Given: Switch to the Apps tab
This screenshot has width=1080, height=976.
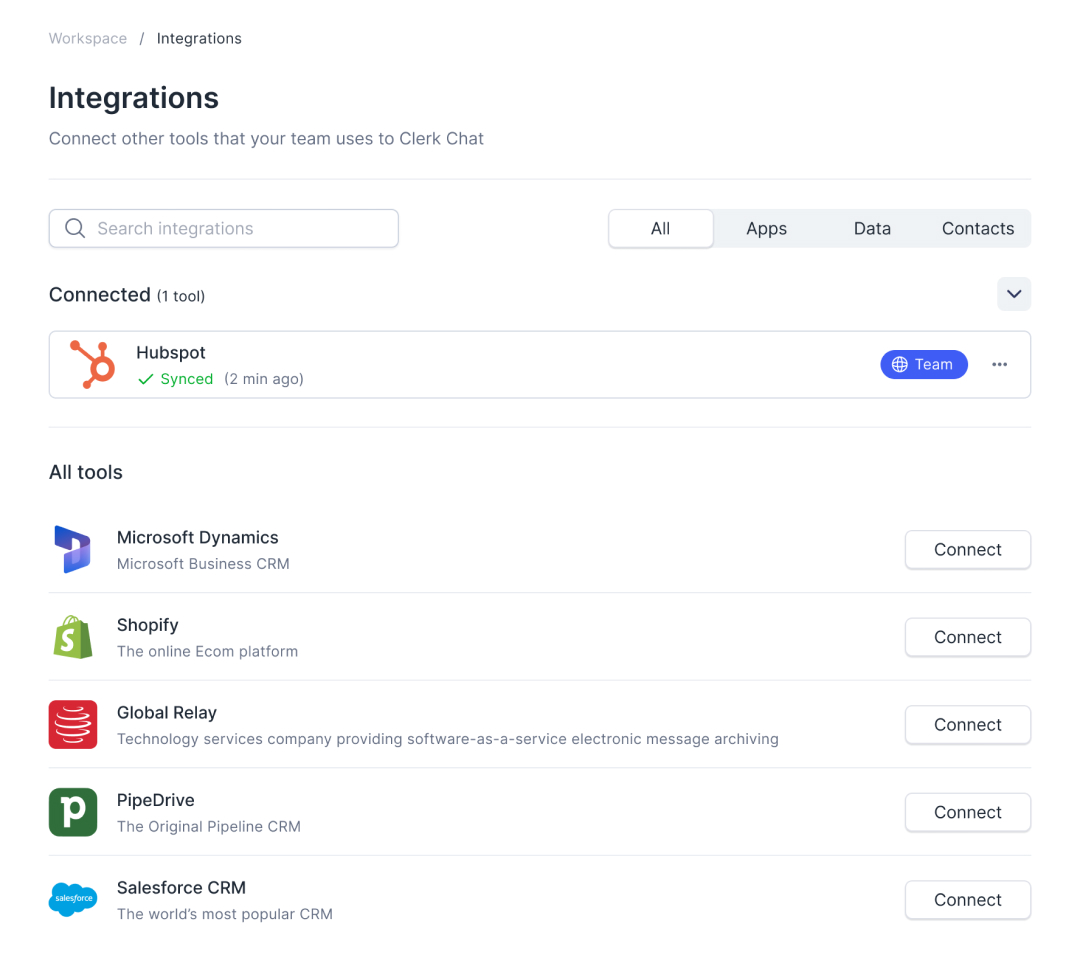Looking at the screenshot, I should tap(767, 229).
